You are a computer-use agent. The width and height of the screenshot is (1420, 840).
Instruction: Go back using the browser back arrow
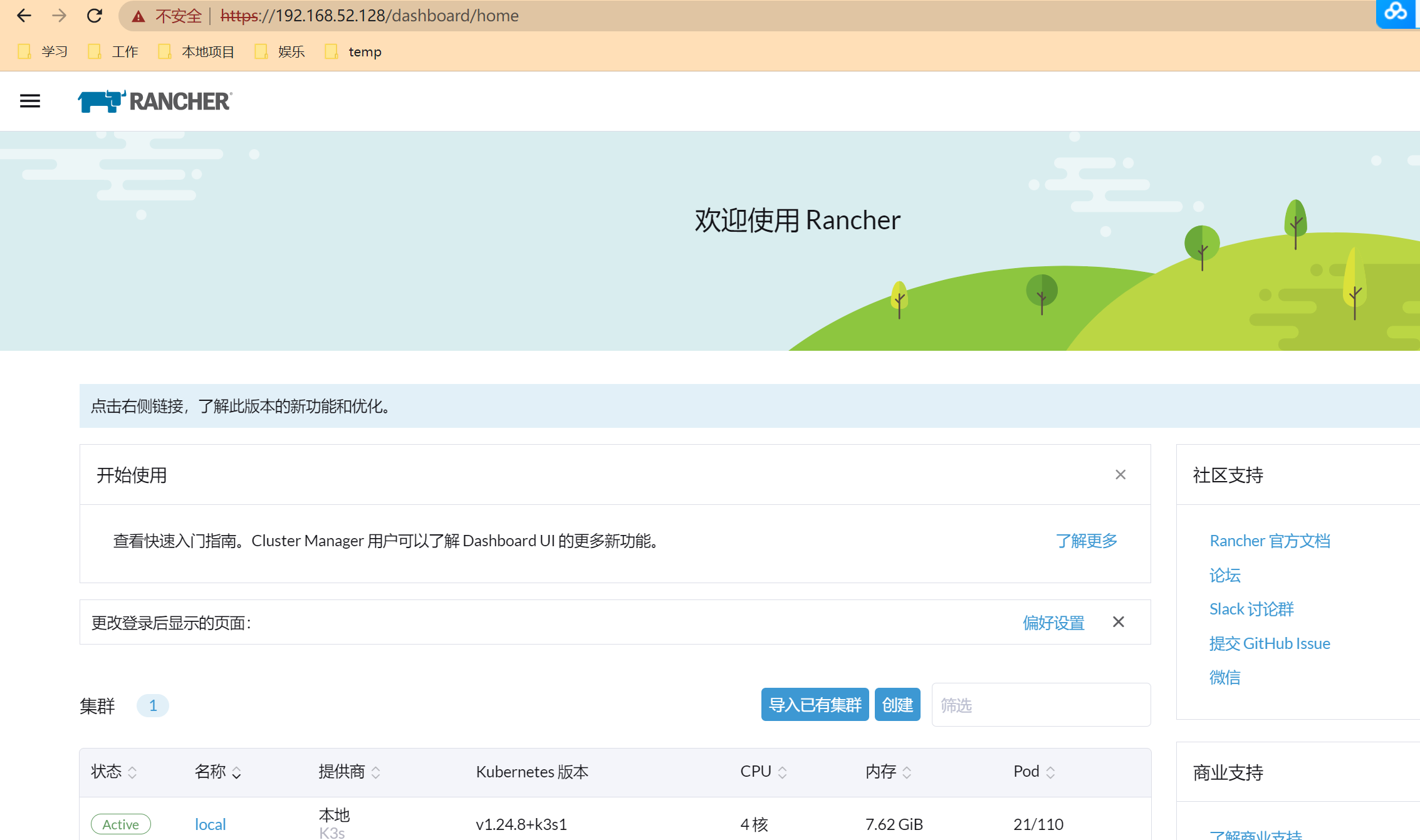coord(24,16)
